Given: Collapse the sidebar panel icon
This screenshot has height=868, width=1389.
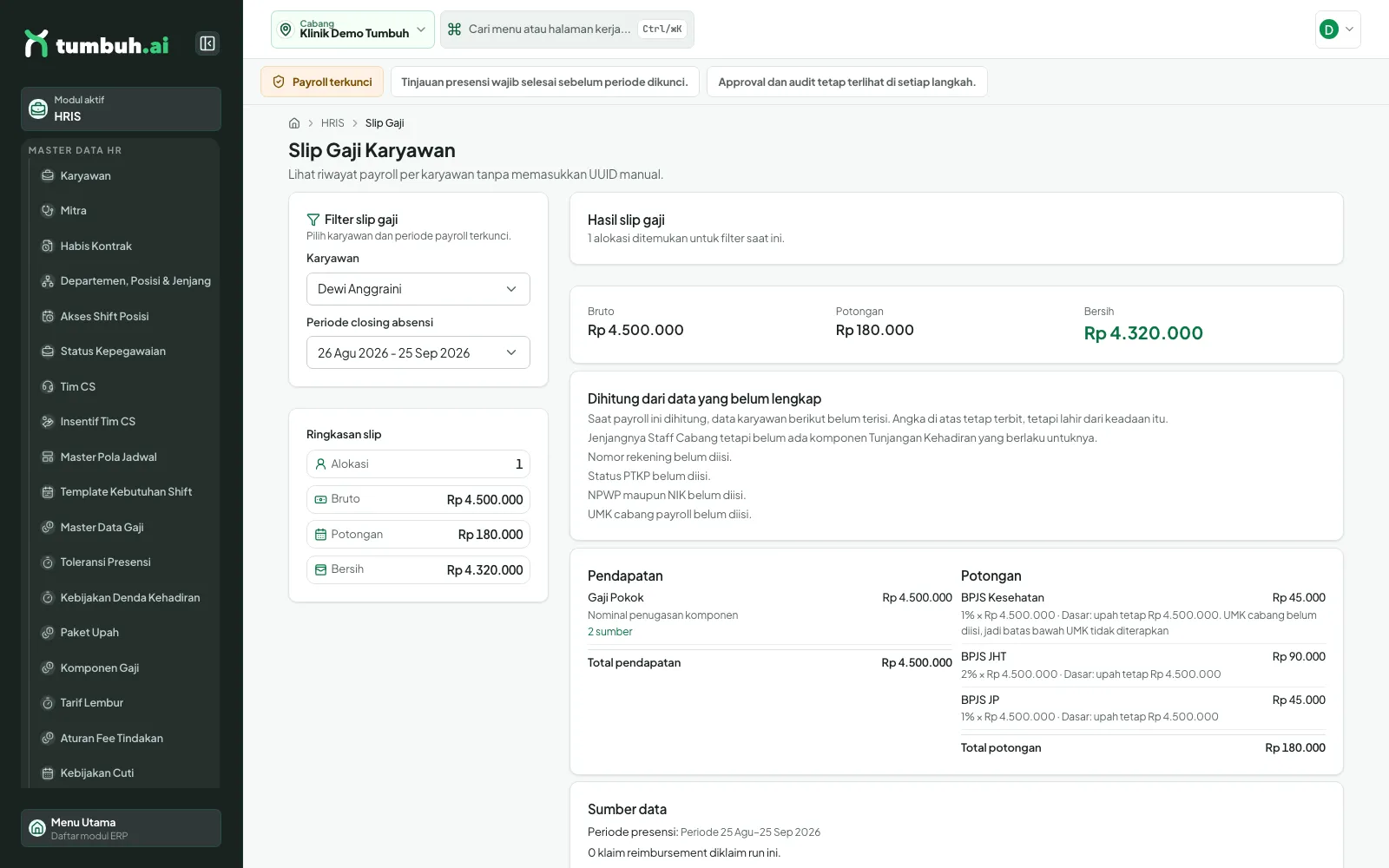Looking at the screenshot, I should (x=207, y=43).
